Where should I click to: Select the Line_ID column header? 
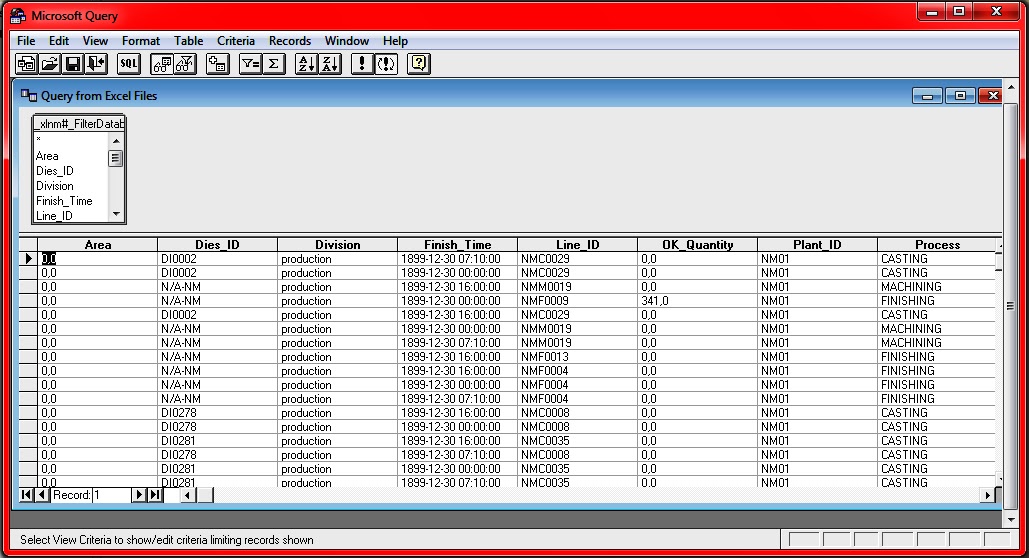click(x=578, y=245)
